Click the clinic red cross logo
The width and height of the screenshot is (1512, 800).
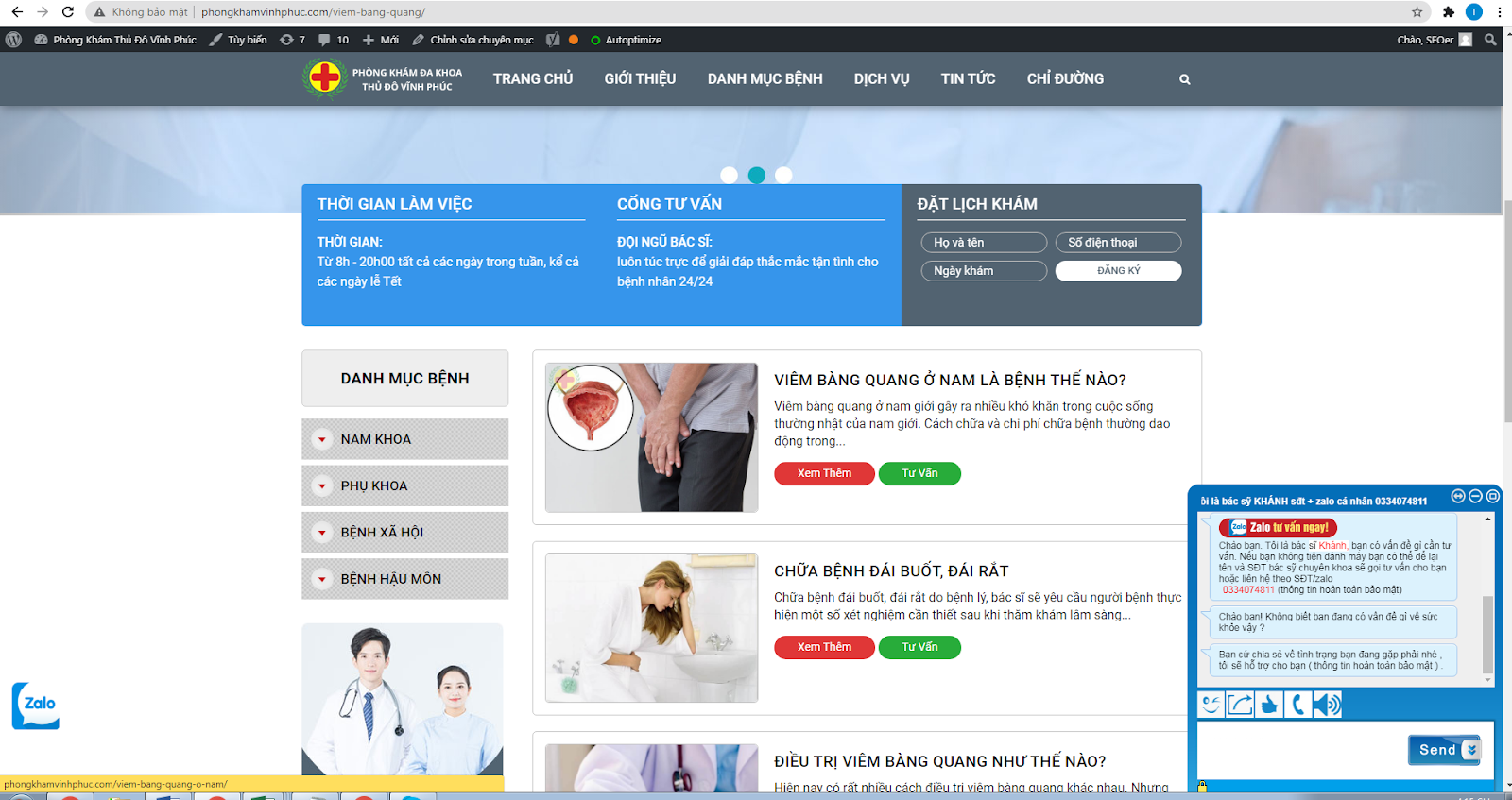coord(325,77)
